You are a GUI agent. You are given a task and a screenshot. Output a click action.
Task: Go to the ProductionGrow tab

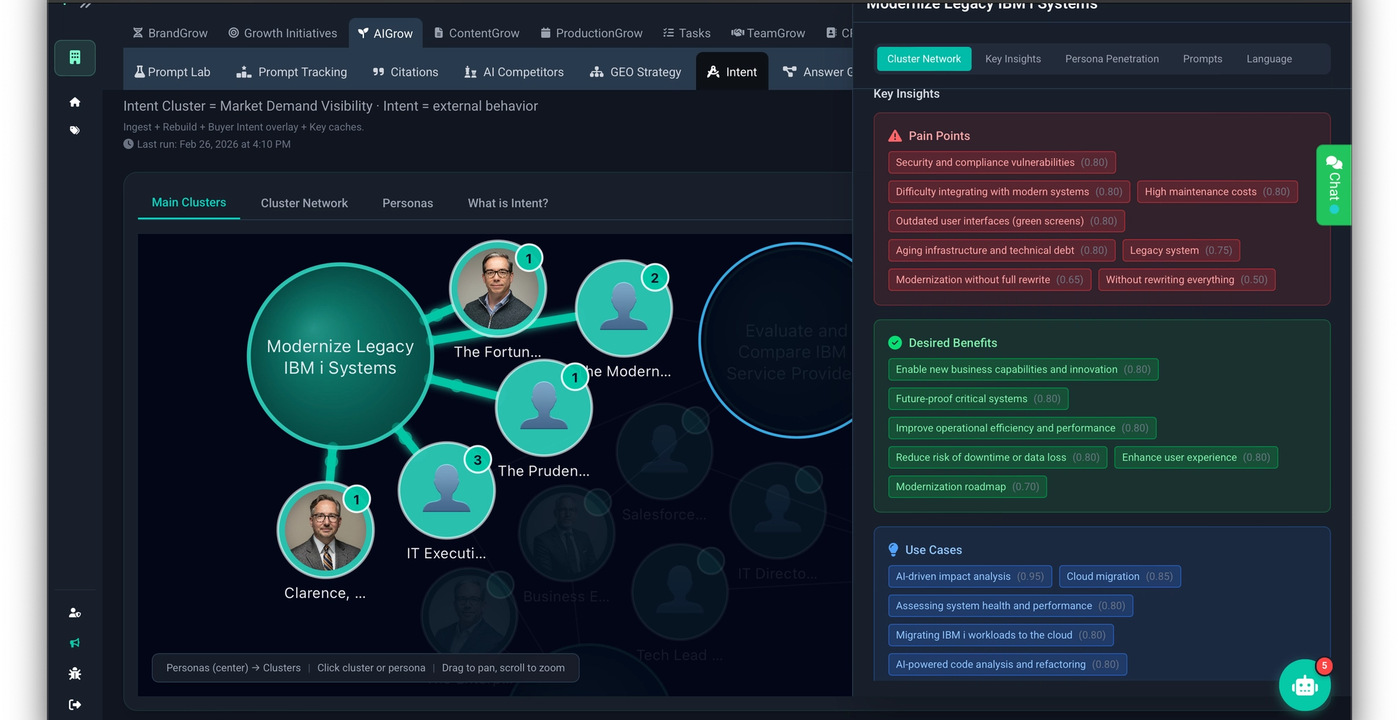(x=591, y=33)
